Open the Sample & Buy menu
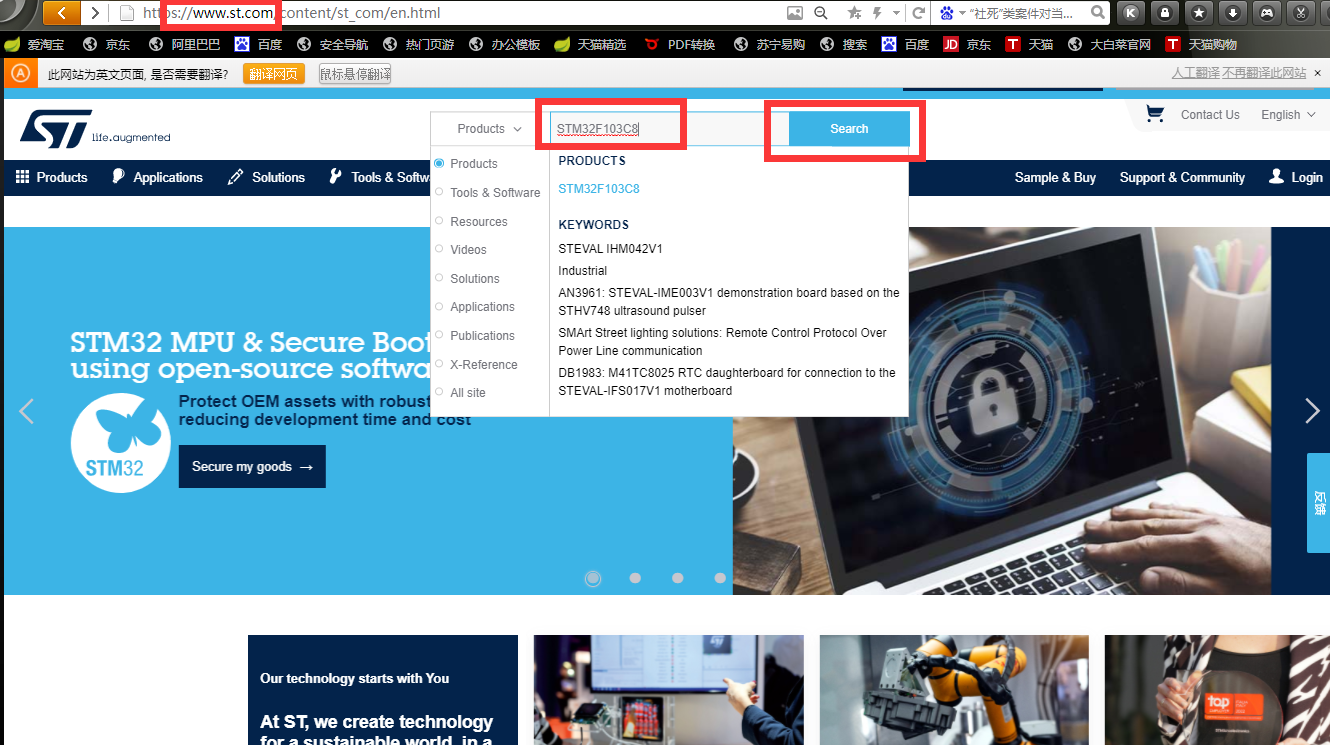Screen dimensions: 1330x745 (1055, 177)
